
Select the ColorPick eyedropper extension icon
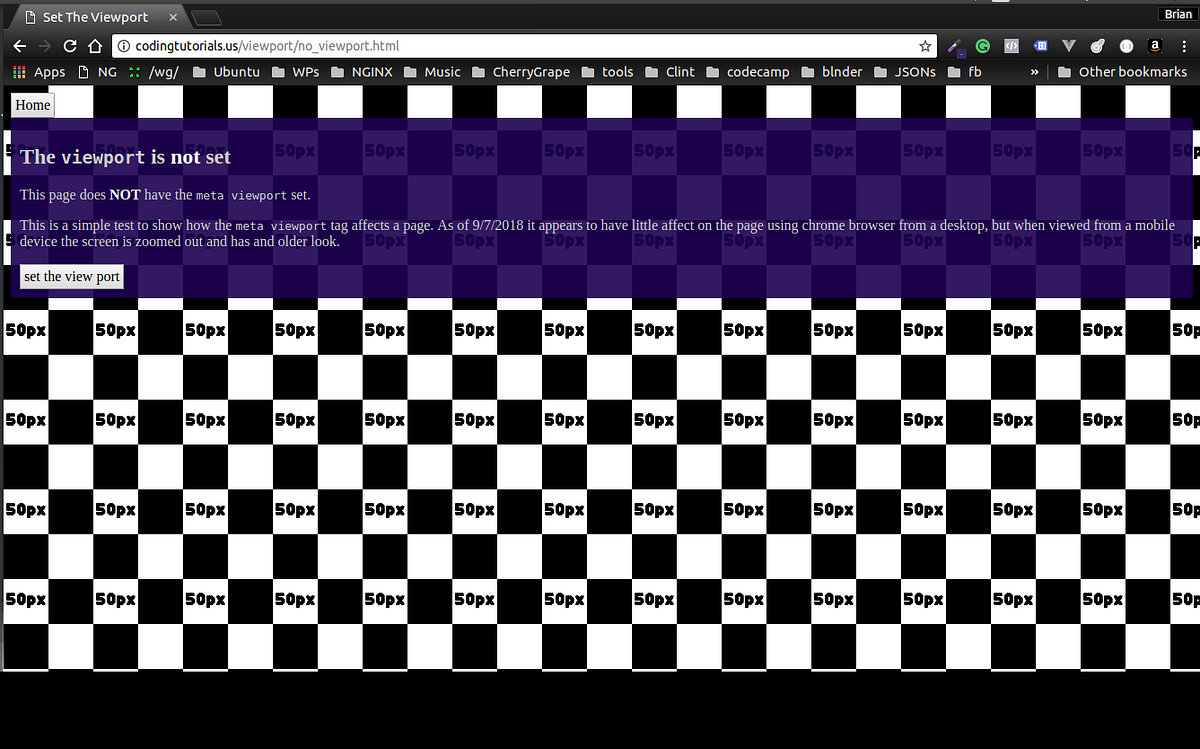[x=953, y=46]
